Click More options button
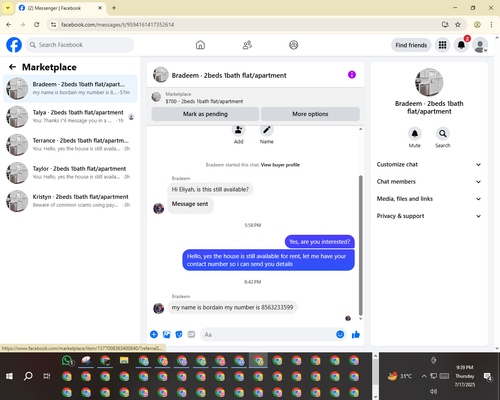Image resolution: width=500 pixels, height=400 pixels. (x=310, y=114)
